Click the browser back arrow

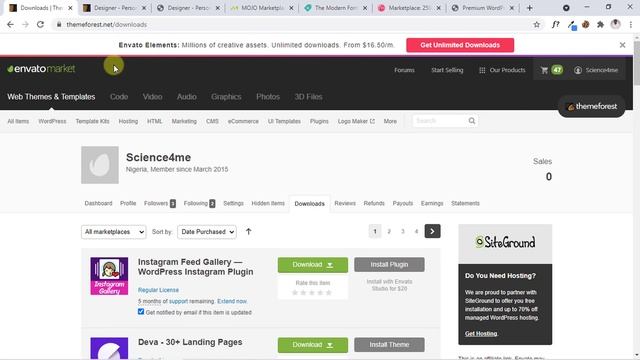coord(10,24)
